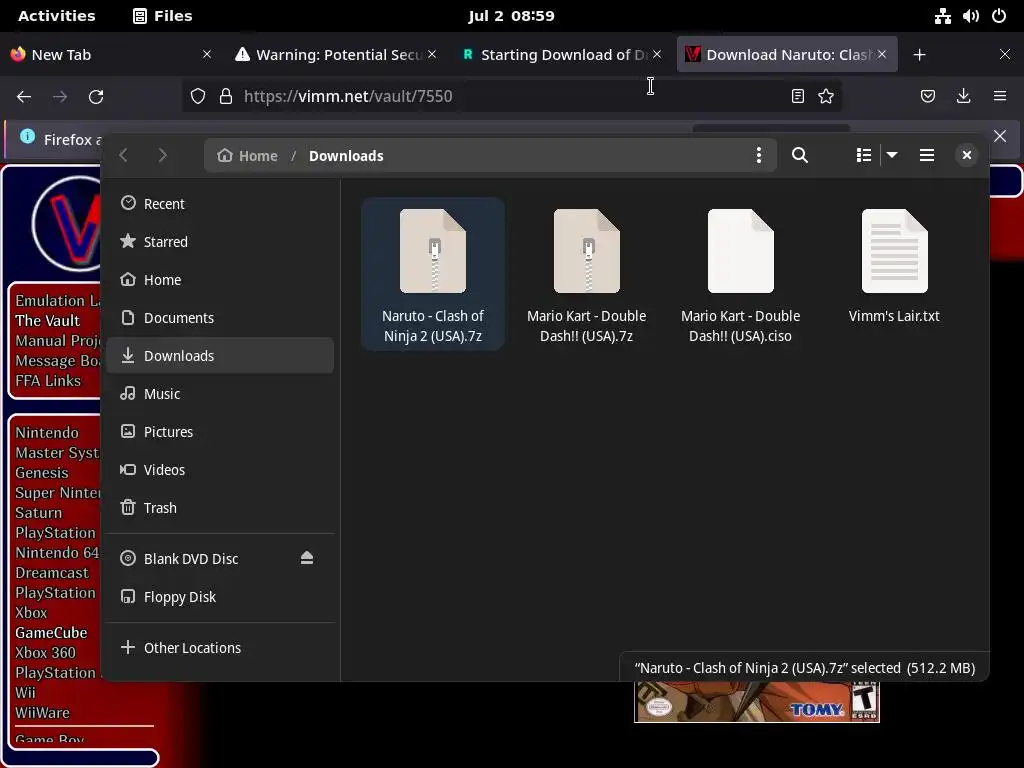Go forward in Files navigation

(163, 155)
